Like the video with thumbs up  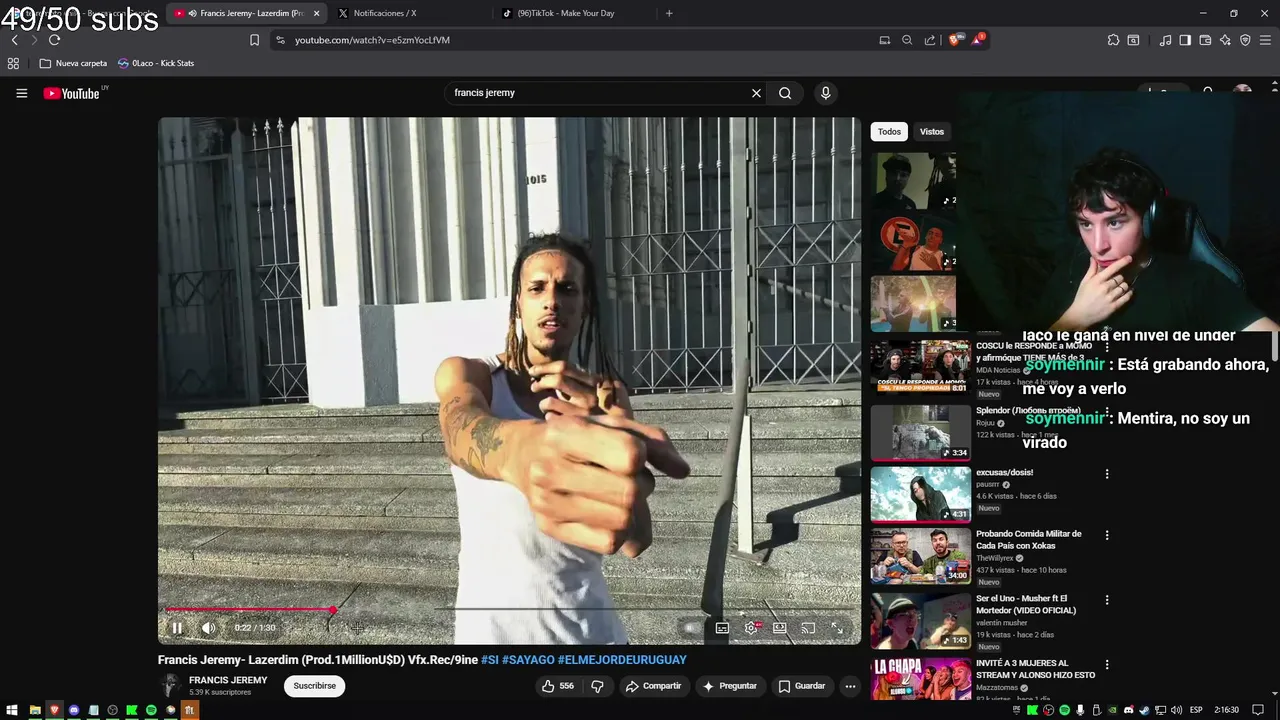(558, 686)
